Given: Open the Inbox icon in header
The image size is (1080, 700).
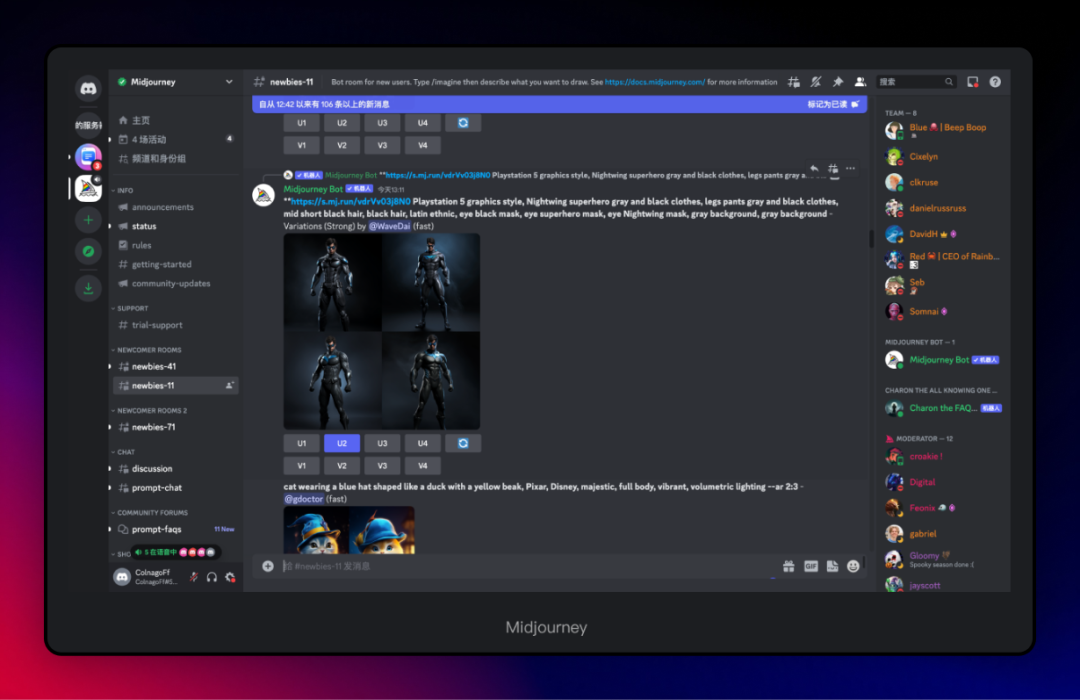Looking at the screenshot, I should pyautogui.click(x=973, y=82).
